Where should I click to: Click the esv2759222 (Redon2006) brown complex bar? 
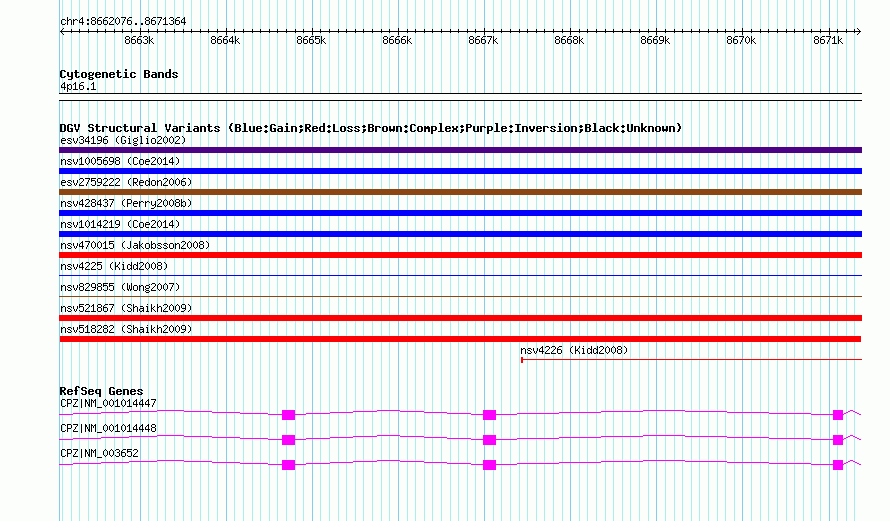(460, 192)
